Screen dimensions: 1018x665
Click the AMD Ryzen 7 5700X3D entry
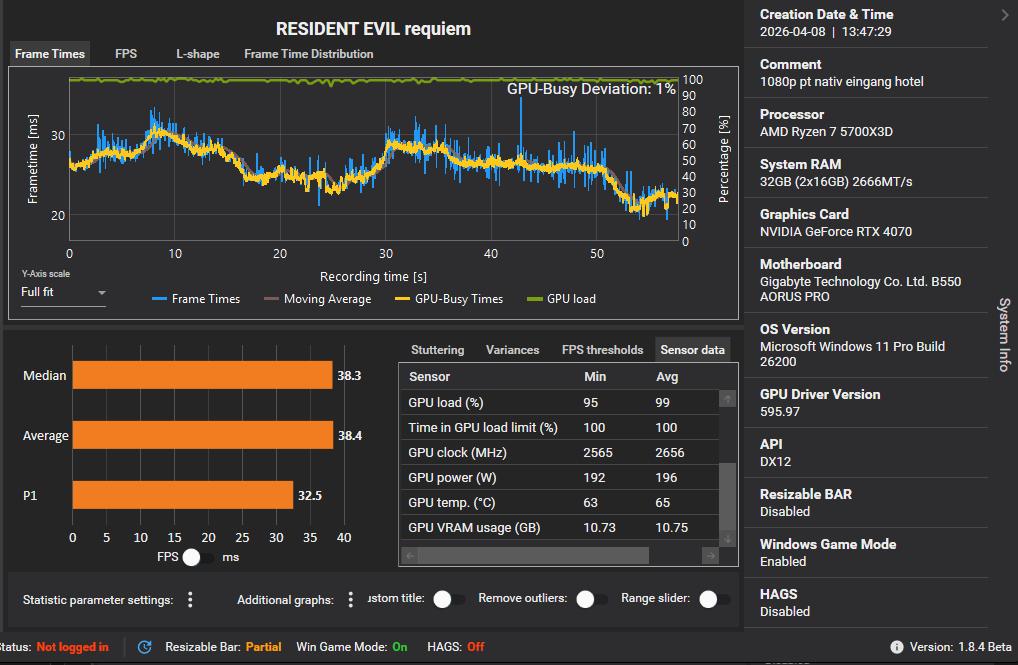coord(826,132)
